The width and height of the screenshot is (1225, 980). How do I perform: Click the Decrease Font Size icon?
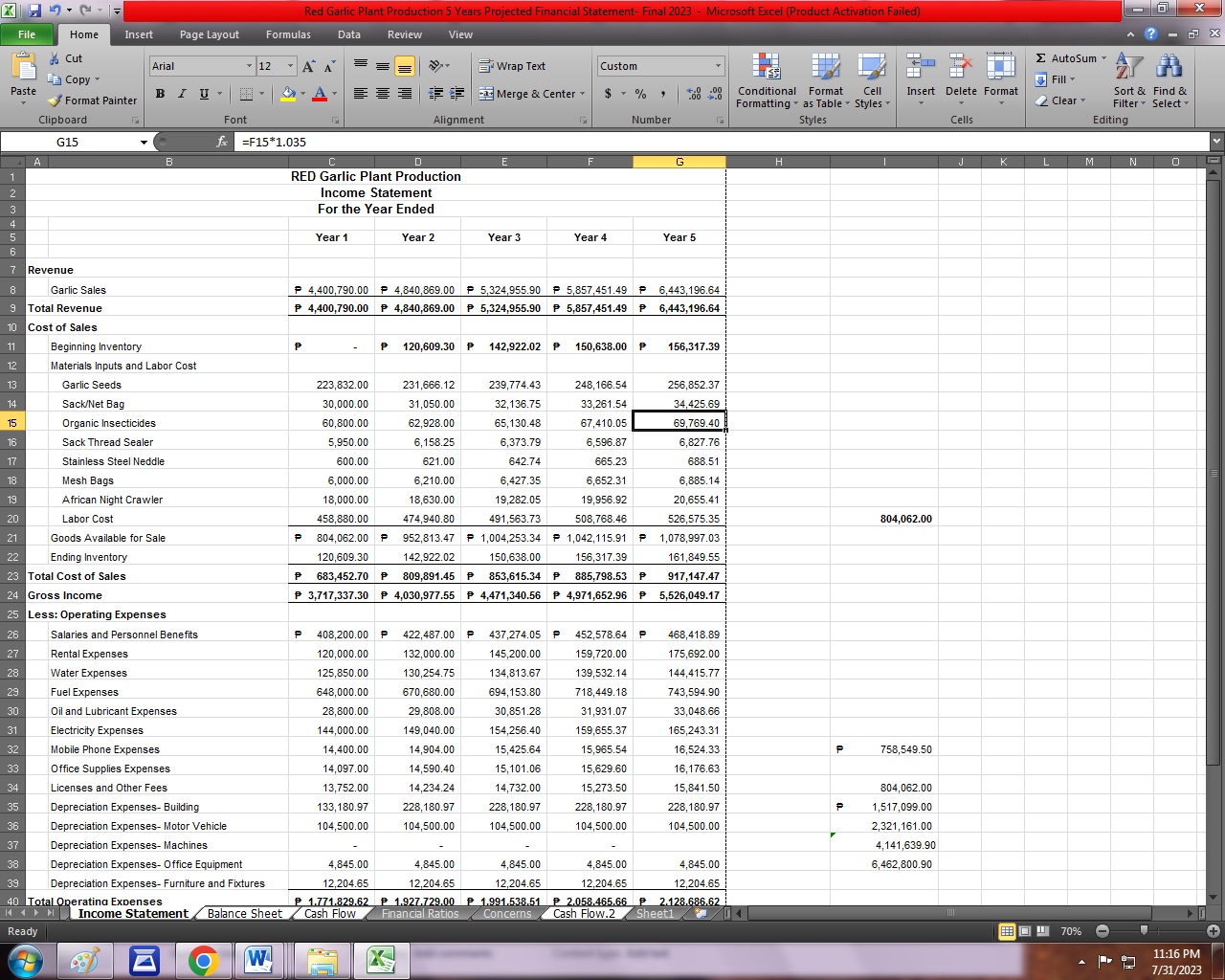click(x=329, y=66)
